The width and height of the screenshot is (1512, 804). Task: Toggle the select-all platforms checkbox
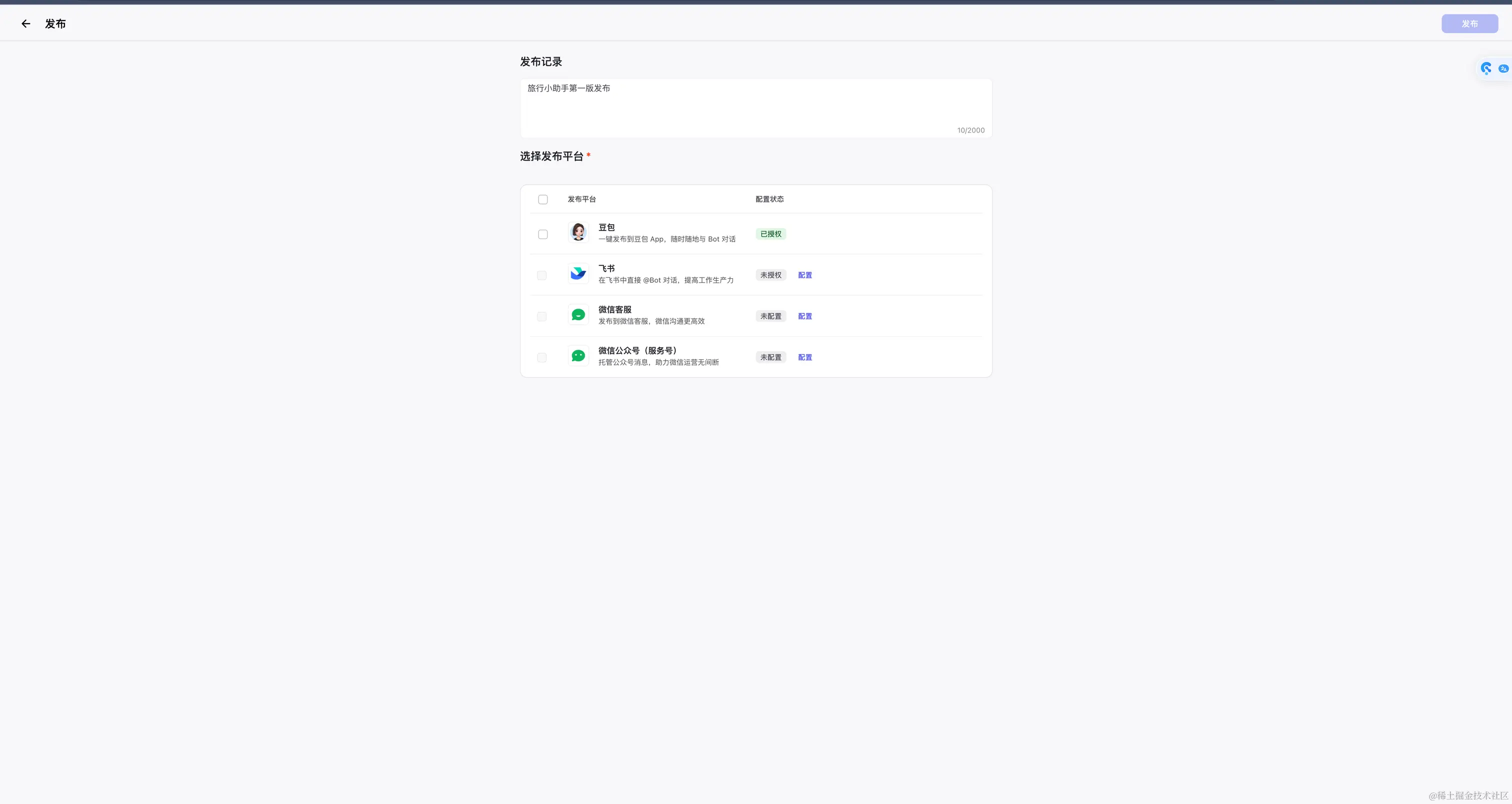point(543,200)
